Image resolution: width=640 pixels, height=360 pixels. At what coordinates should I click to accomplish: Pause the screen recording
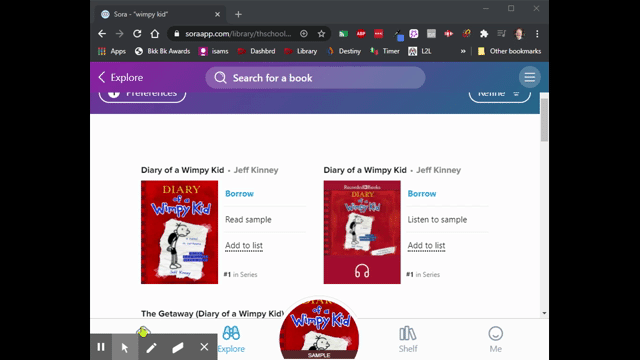click(x=101, y=347)
